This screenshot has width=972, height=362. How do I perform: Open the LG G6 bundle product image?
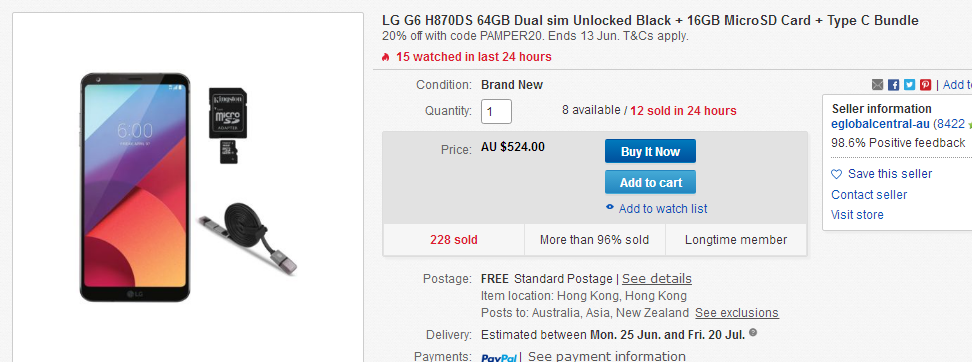click(x=188, y=187)
